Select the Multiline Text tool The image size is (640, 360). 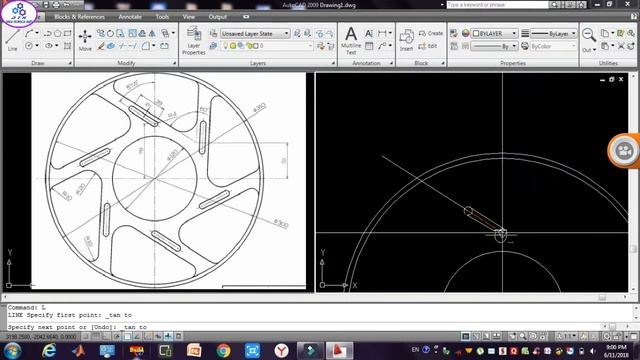351,40
